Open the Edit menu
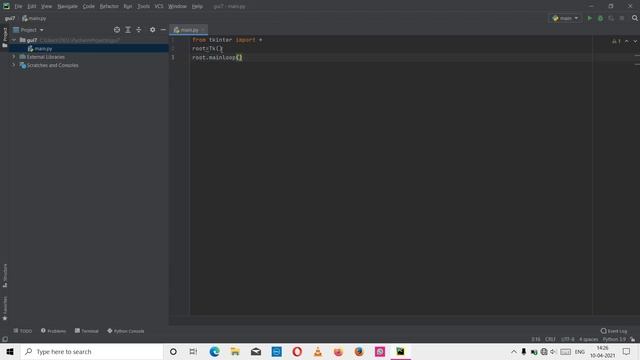 (31, 7)
